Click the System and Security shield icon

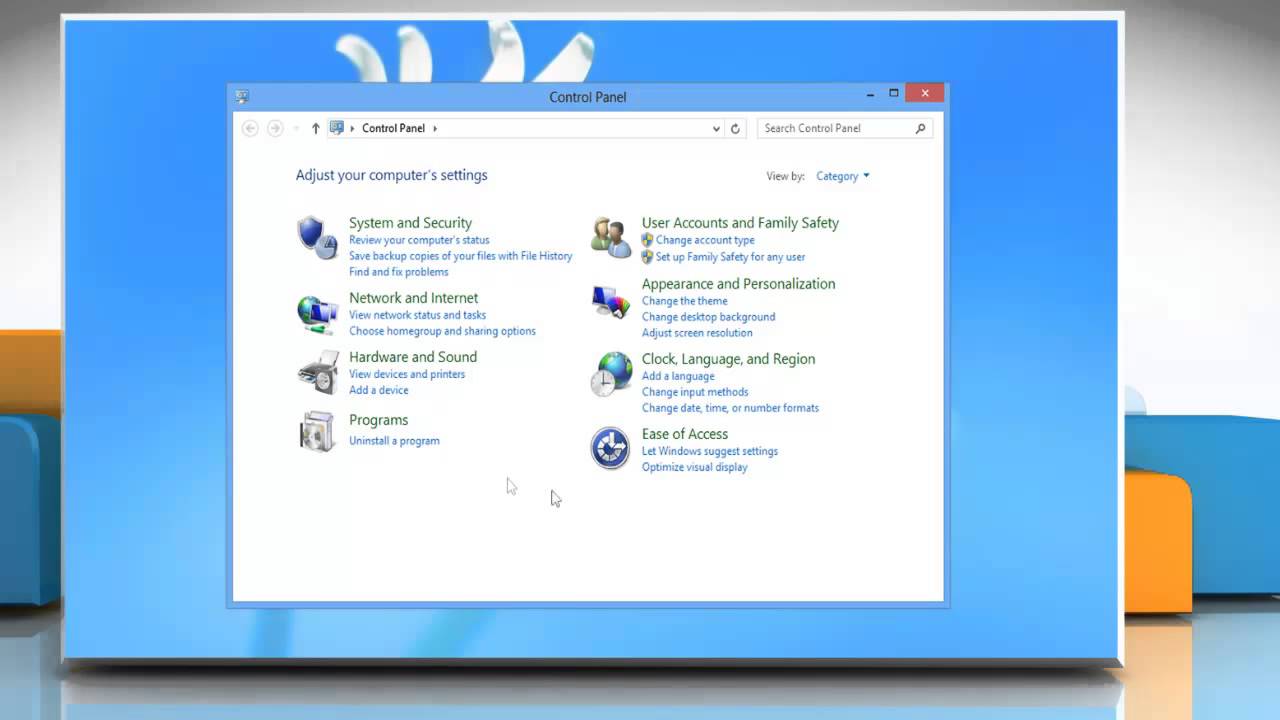click(317, 238)
